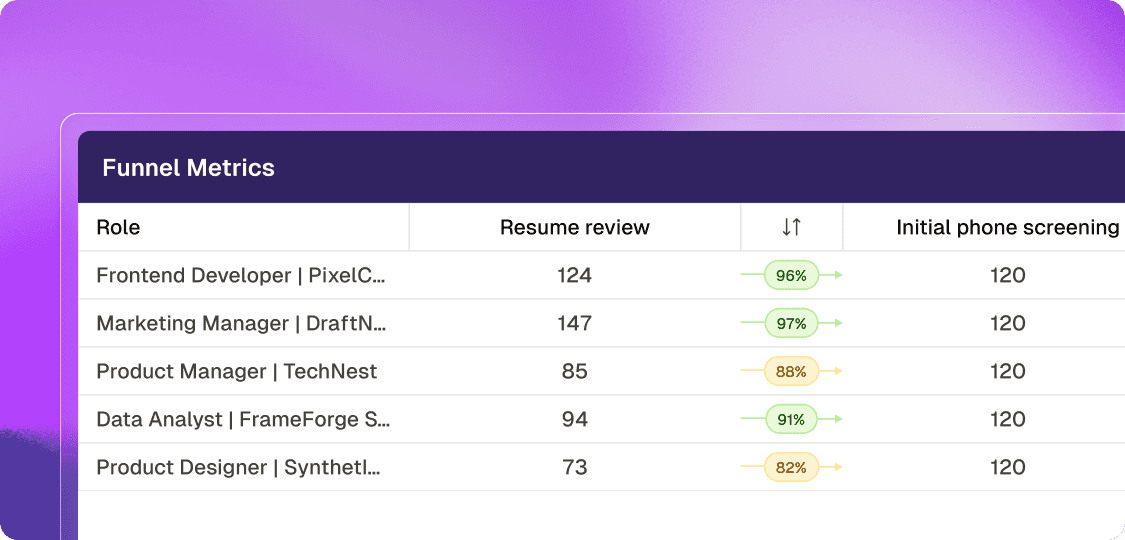The height and width of the screenshot is (540, 1125).
Task: Click the 97% conversion badge
Action: (791, 323)
